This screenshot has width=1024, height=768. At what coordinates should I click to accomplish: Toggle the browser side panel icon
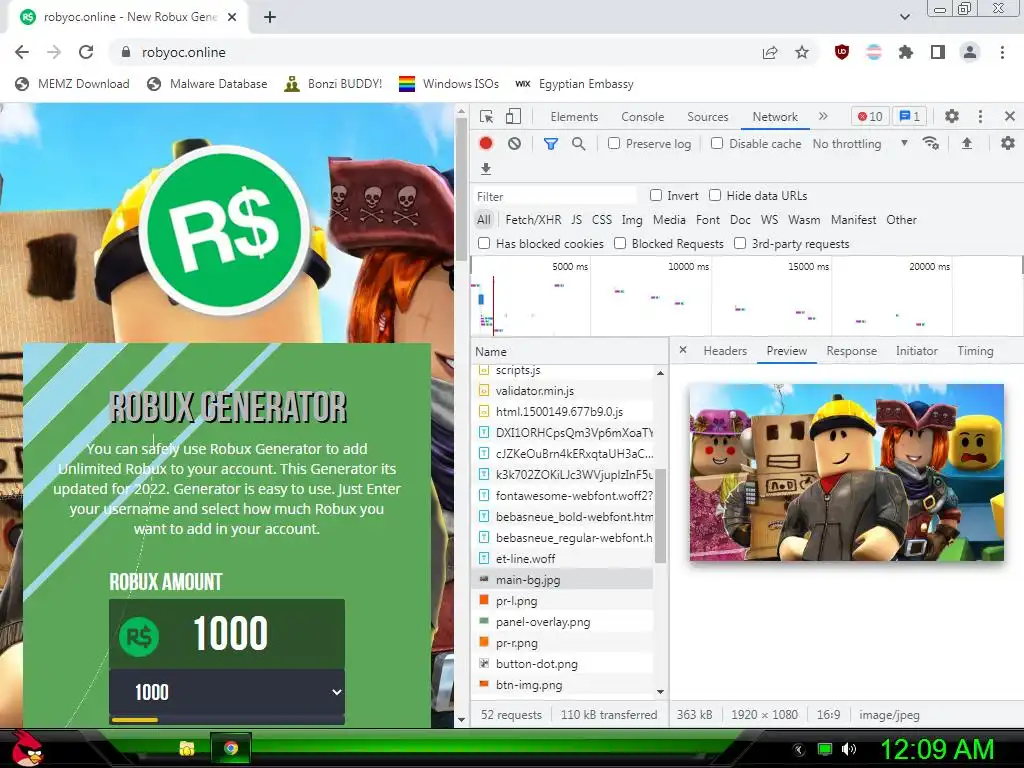[938, 52]
